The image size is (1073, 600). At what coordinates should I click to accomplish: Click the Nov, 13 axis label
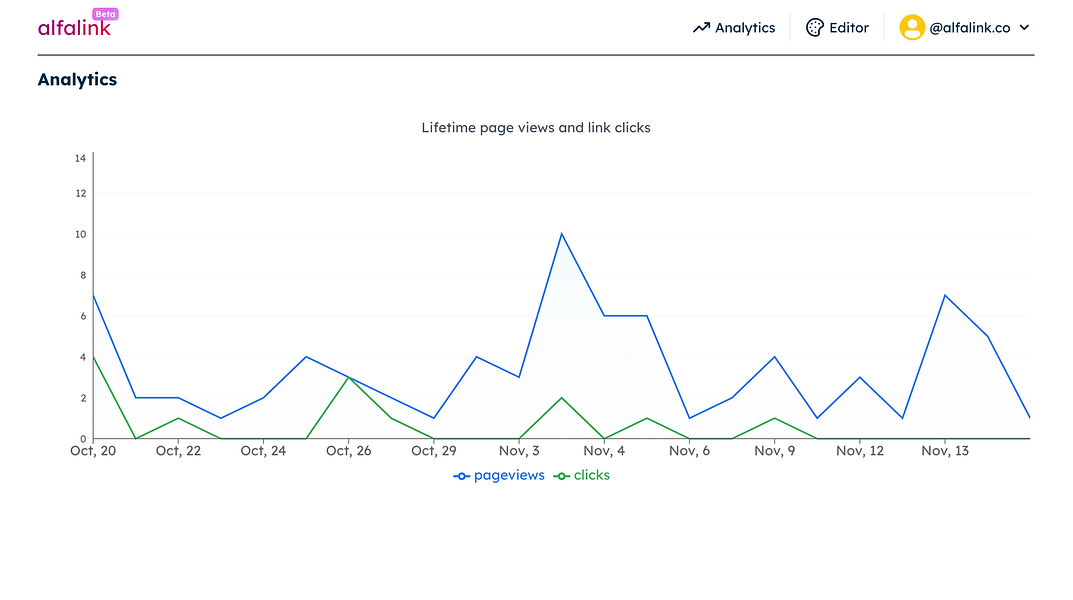coord(945,451)
